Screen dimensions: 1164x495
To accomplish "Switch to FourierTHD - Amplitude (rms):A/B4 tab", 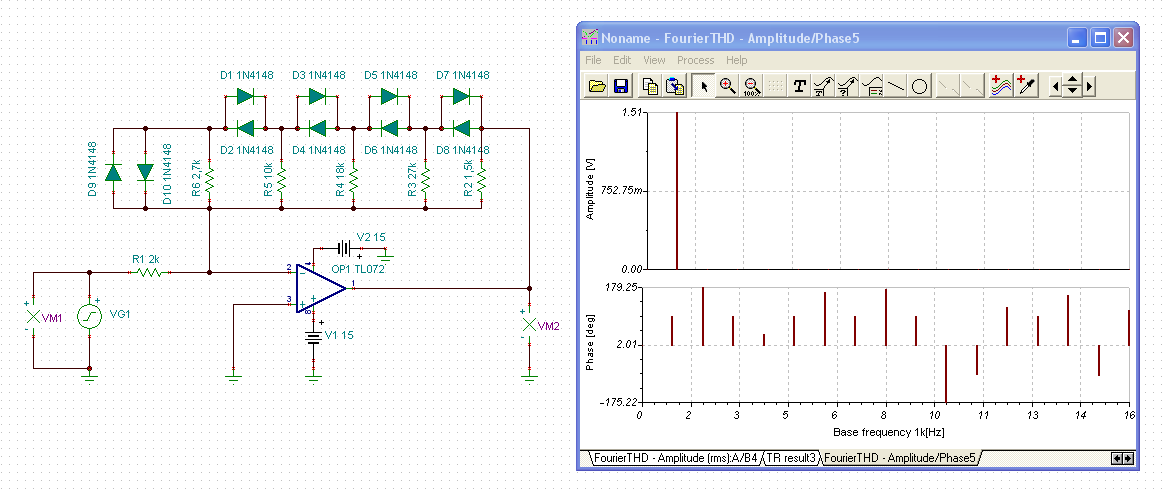I will 675,458.
